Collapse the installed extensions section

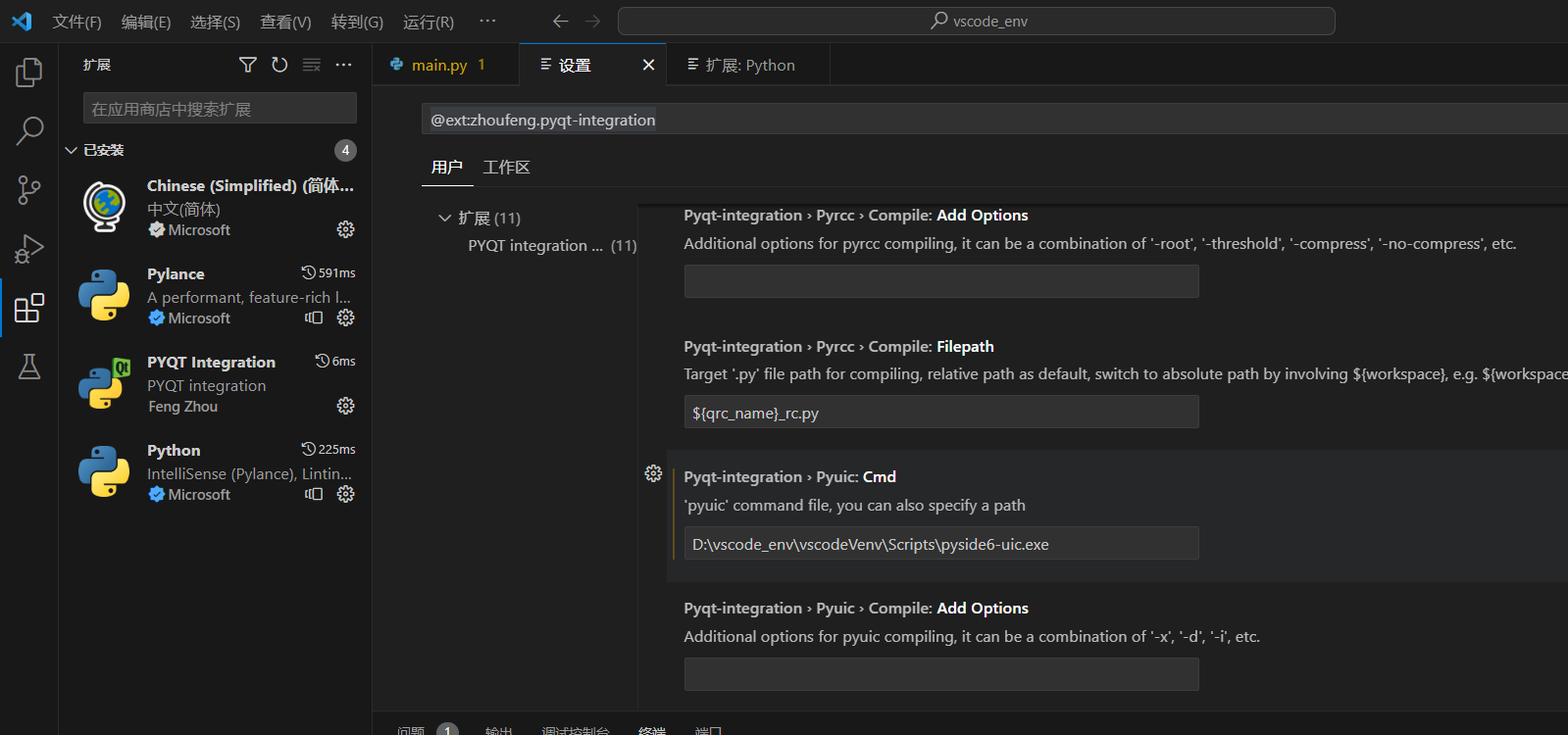tap(72, 151)
